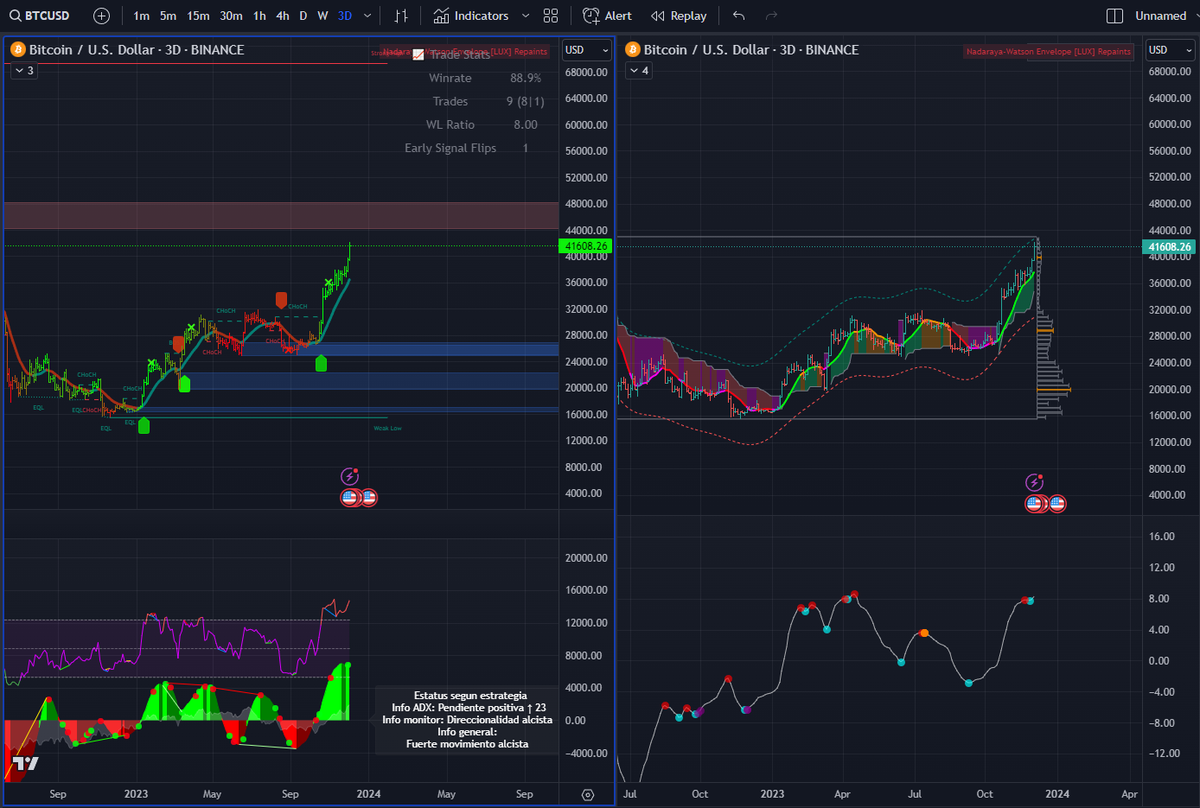The width and height of the screenshot is (1200, 808).
Task: Click the Early Signal Flips row
Action: click(467, 148)
